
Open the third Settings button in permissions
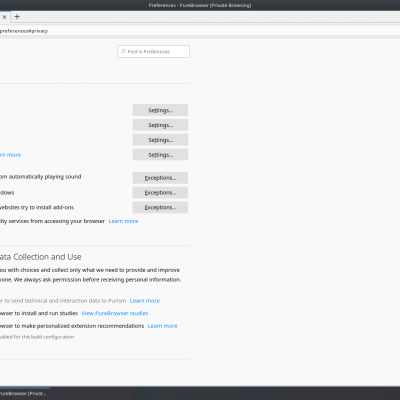[160, 140]
